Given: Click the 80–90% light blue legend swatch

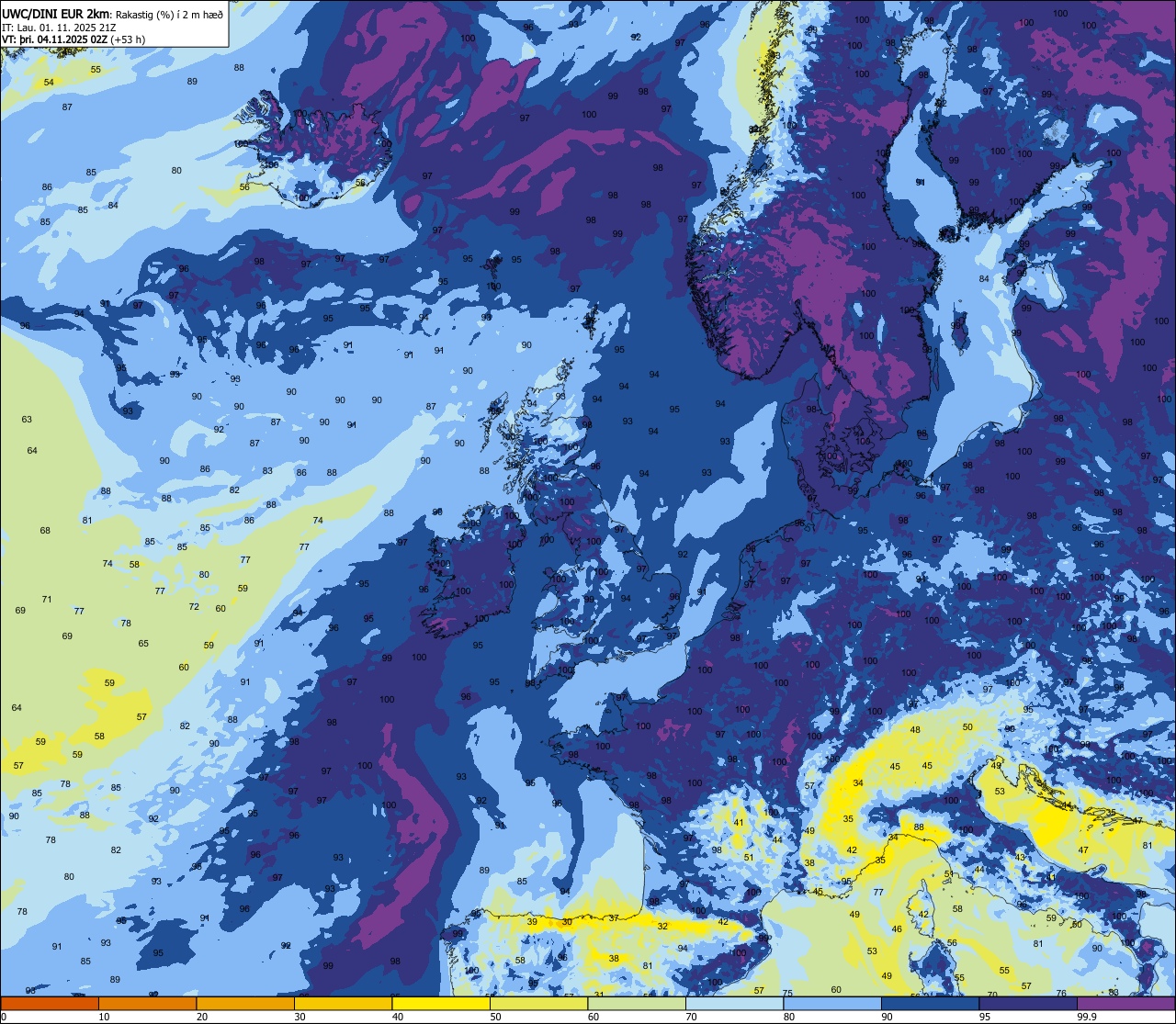Looking at the screenshot, I should coord(831,1003).
